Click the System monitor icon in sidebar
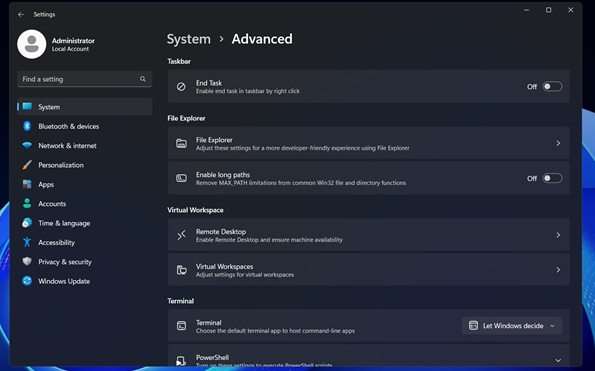This screenshot has width=595, height=371. point(27,107)
